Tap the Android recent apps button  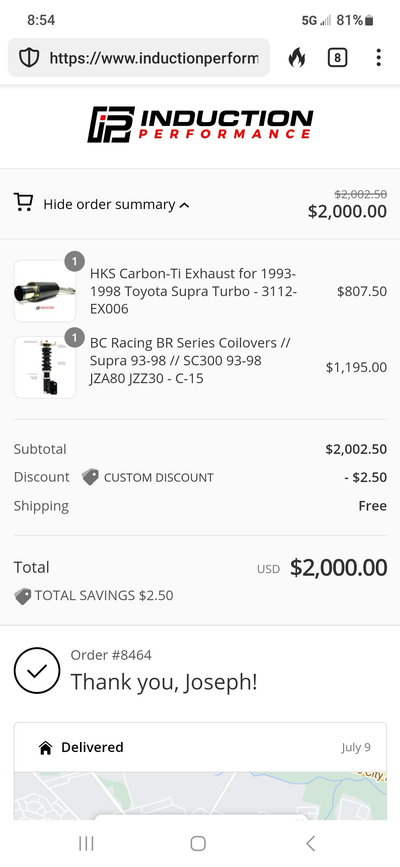click(86, 843)
